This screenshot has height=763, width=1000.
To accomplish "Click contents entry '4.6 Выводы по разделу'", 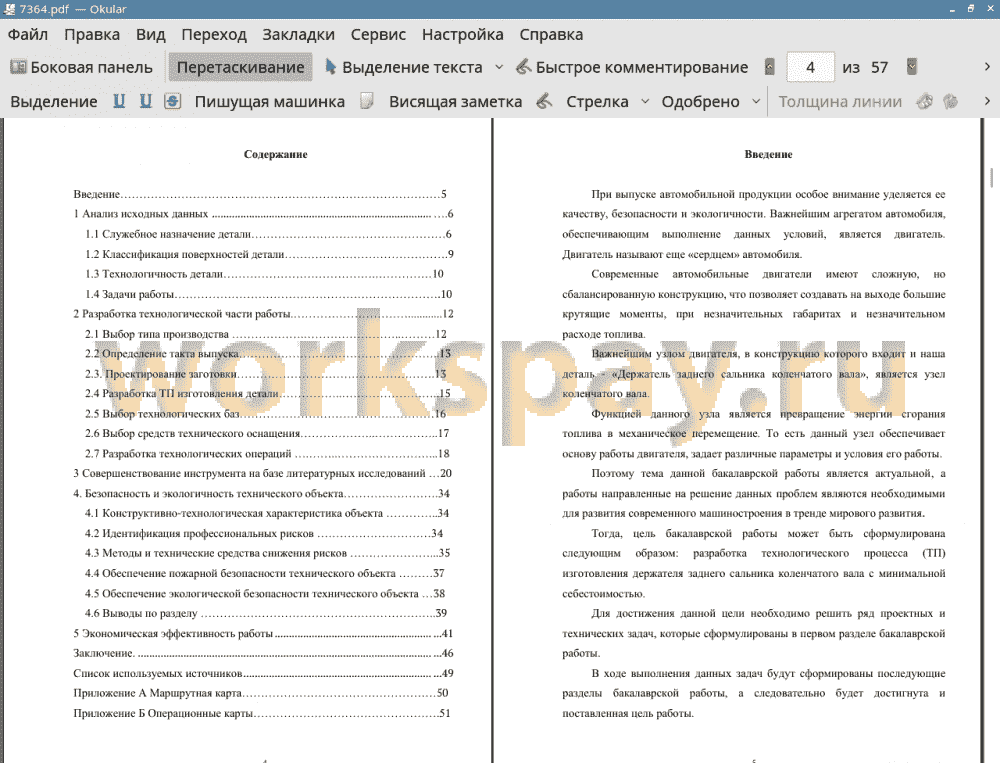I will [266, 613].
